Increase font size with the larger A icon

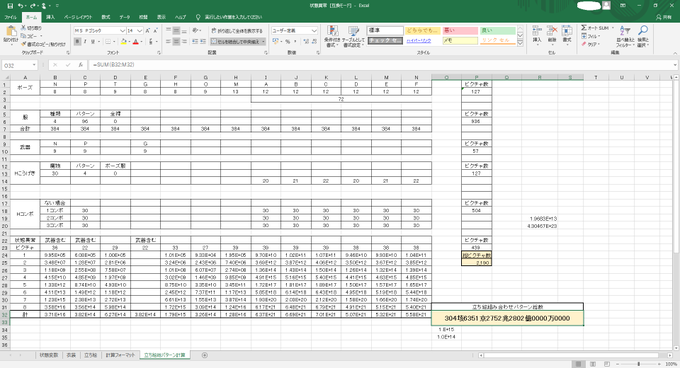147,31
